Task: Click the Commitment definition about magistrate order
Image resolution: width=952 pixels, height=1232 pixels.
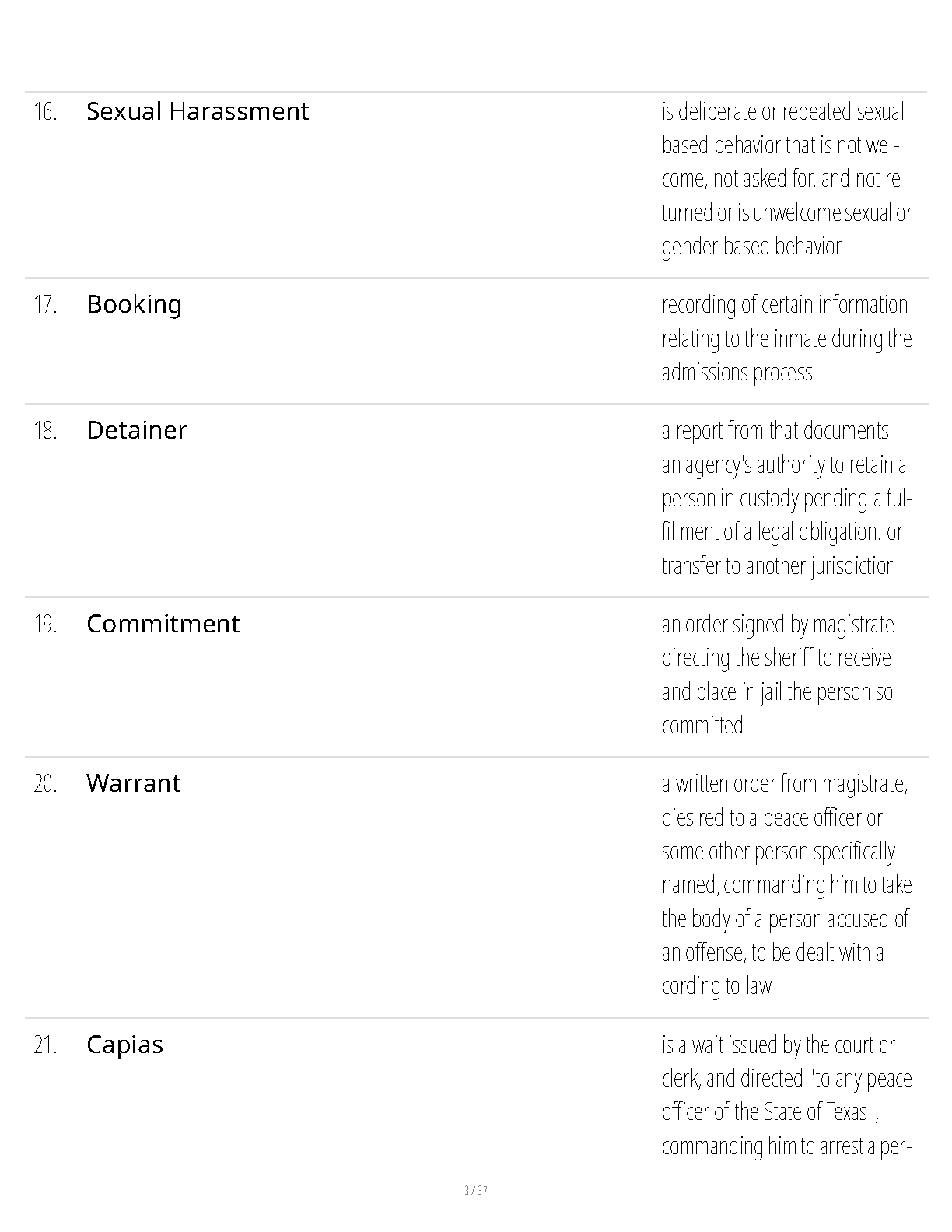Action: pos(778,674)
